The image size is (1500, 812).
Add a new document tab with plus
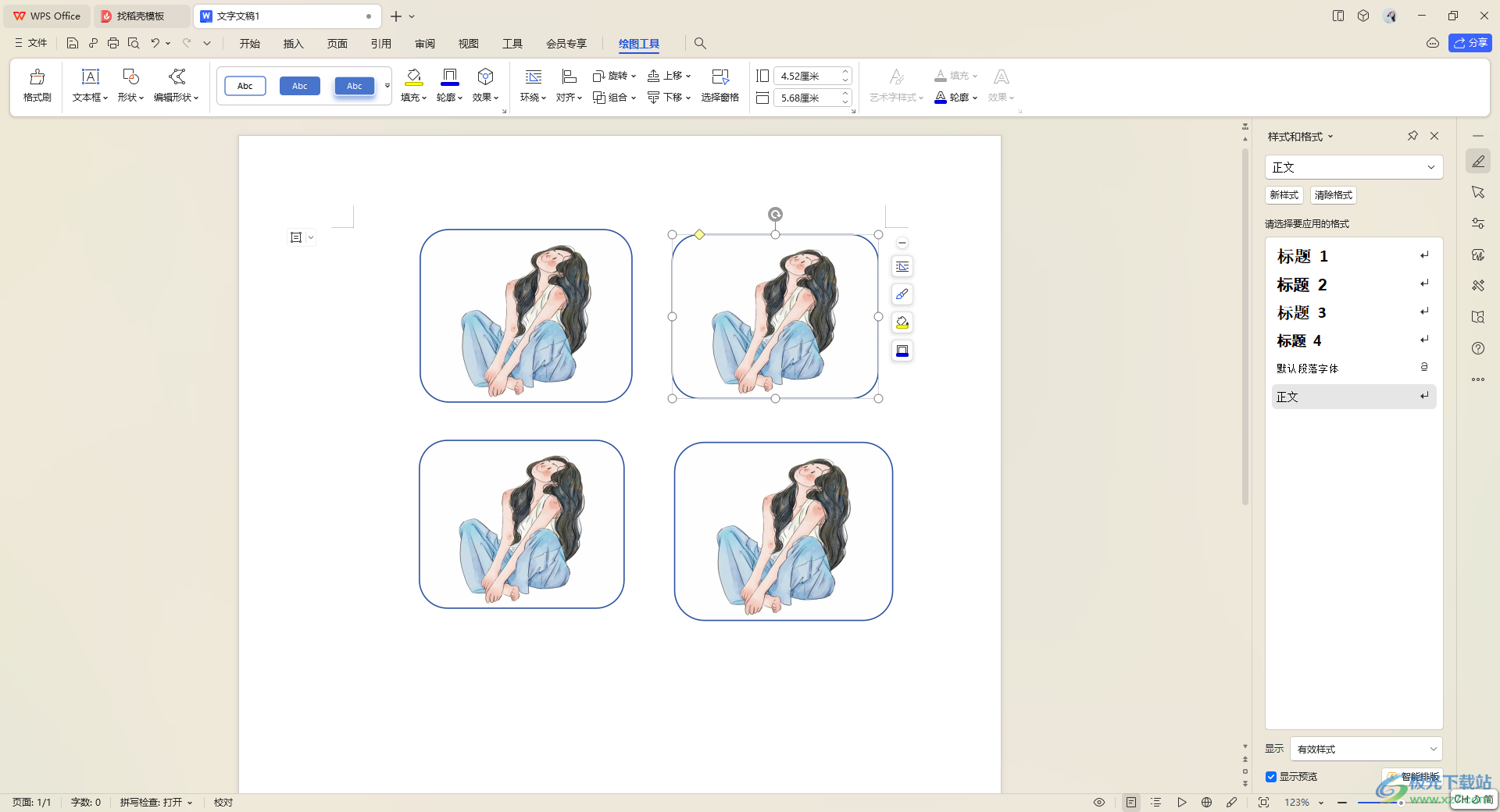[x=396, y=16]
